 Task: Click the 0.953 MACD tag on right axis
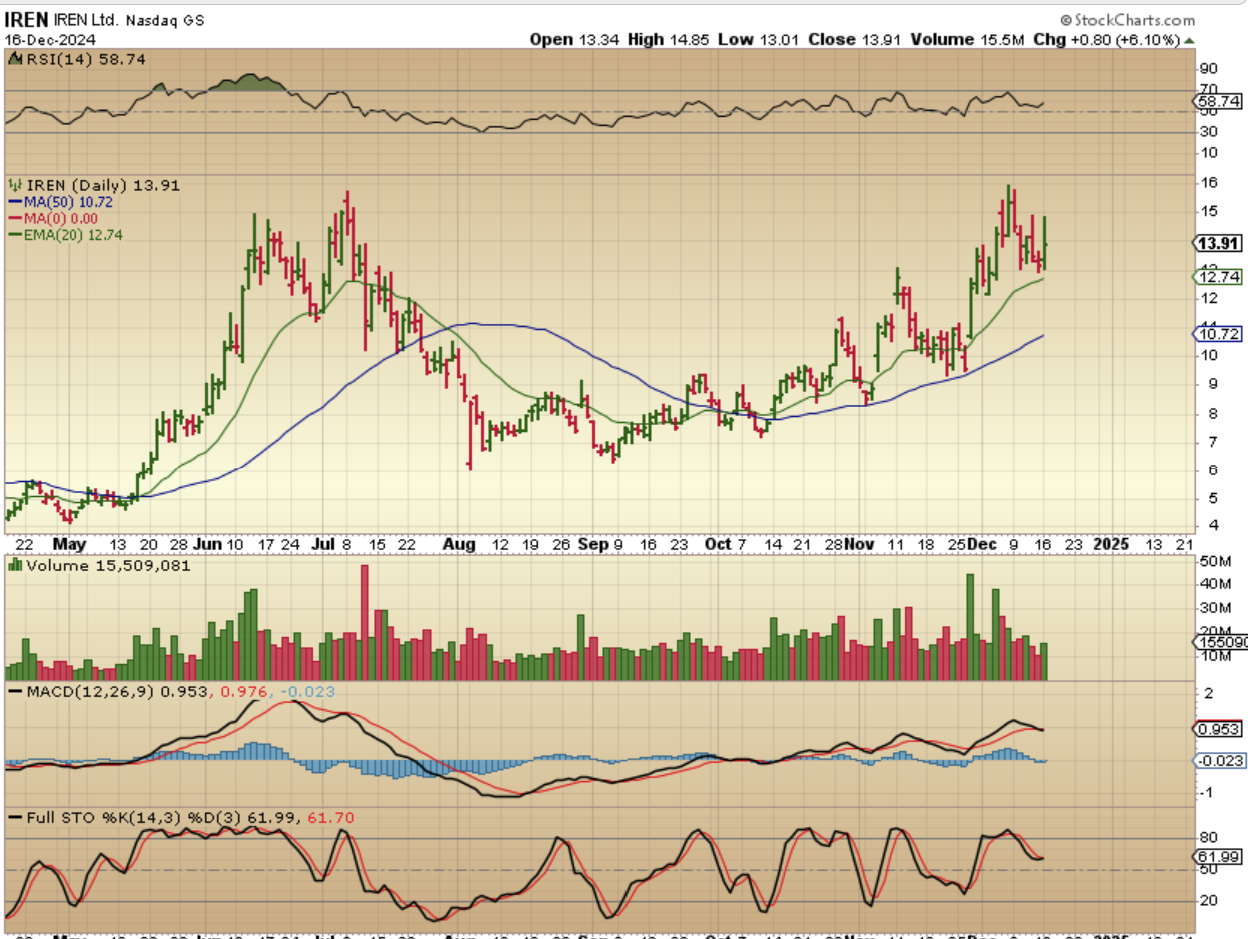(1219, 729)
